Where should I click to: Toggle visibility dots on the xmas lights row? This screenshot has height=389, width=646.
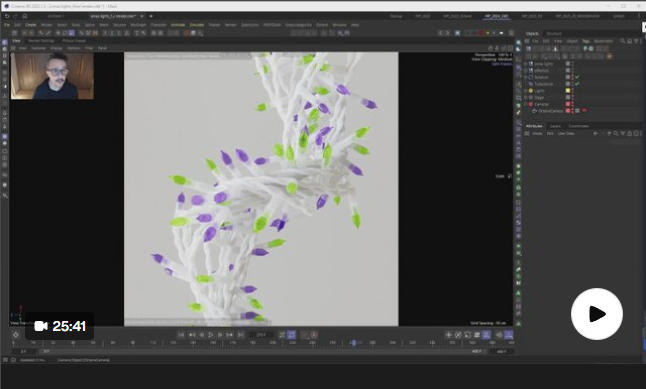(573, 64)
